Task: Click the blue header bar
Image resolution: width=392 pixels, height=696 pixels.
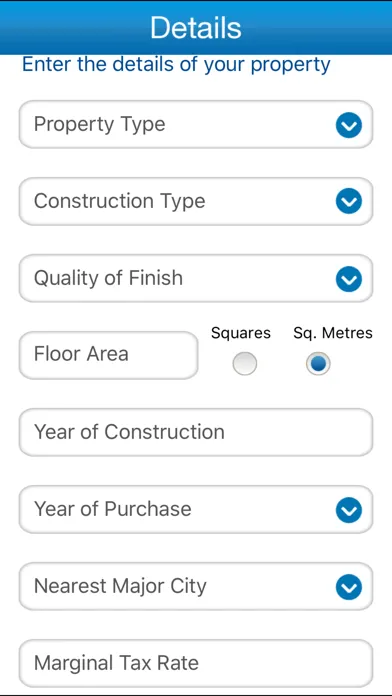Action: point(196,28)
